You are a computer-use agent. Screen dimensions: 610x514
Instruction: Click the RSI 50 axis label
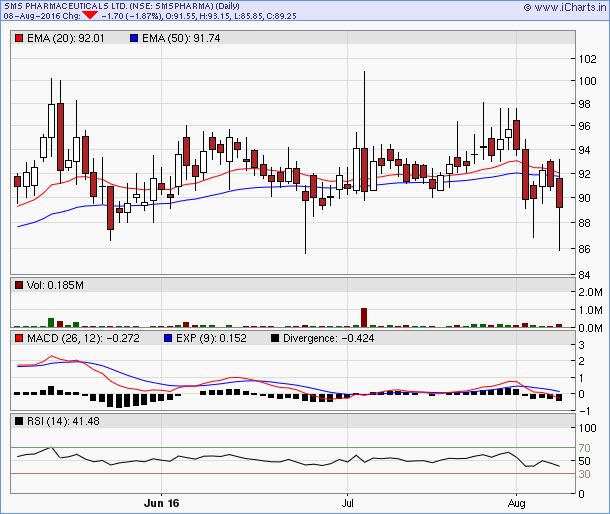pos(584,461)
